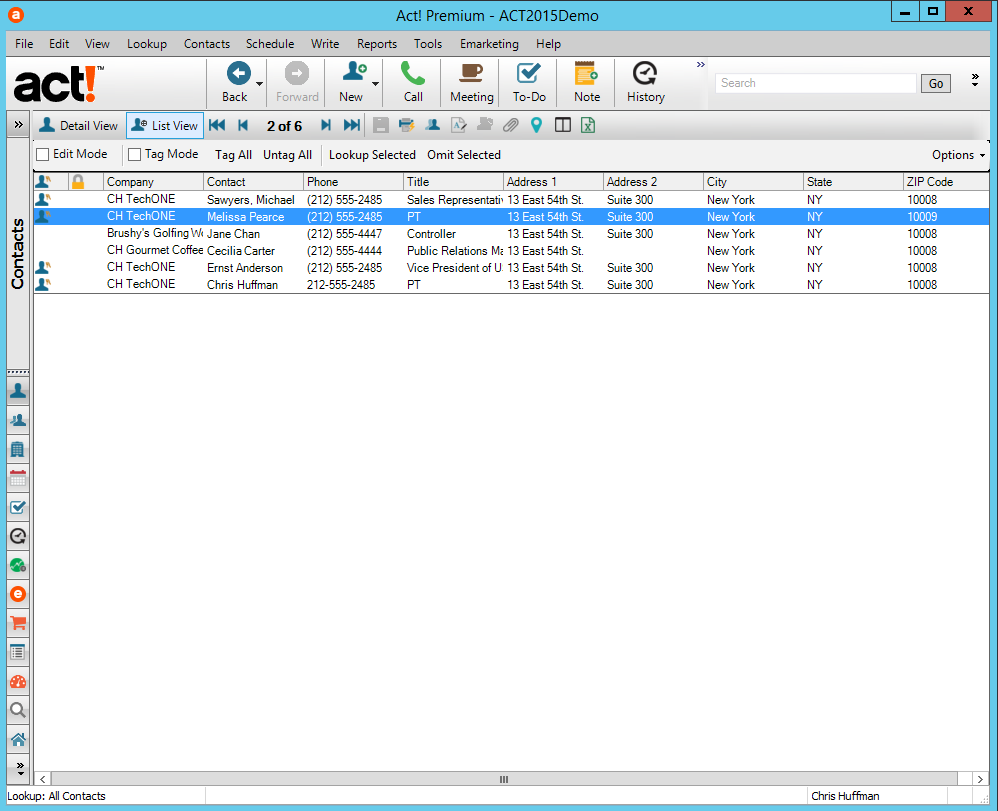
Task: Click the horizontal scrollbar thumb
Action: (x=503, y=779)
